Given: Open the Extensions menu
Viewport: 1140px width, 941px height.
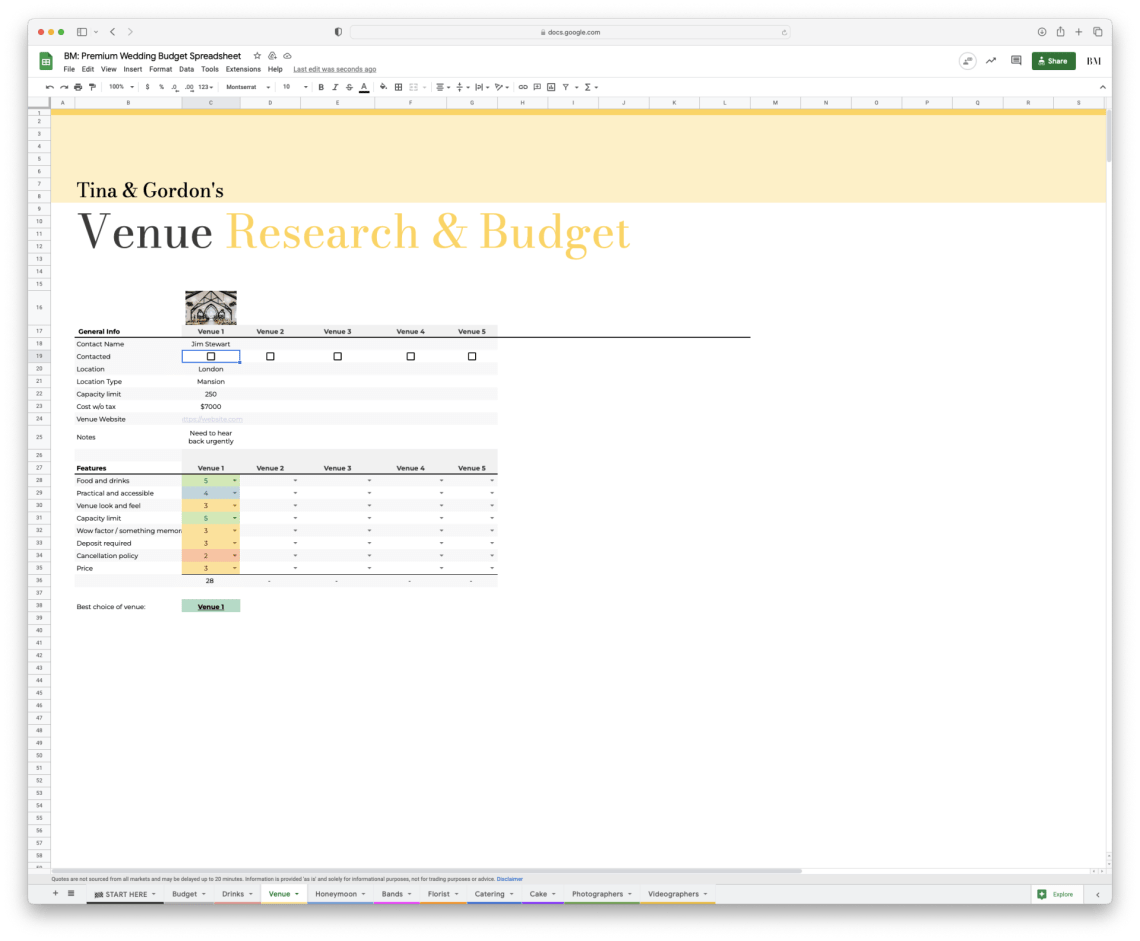Looking at the screenshot, I should pos(243,70).
